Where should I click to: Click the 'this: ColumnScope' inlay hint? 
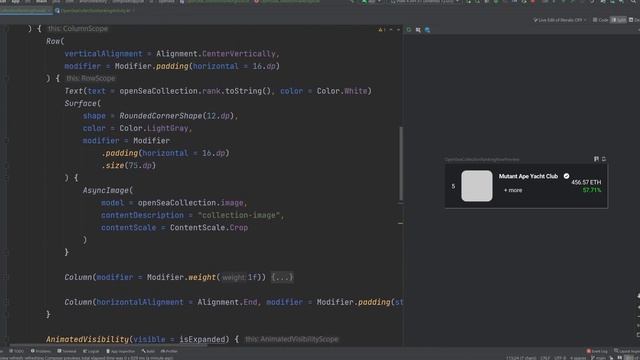point(78,29)
